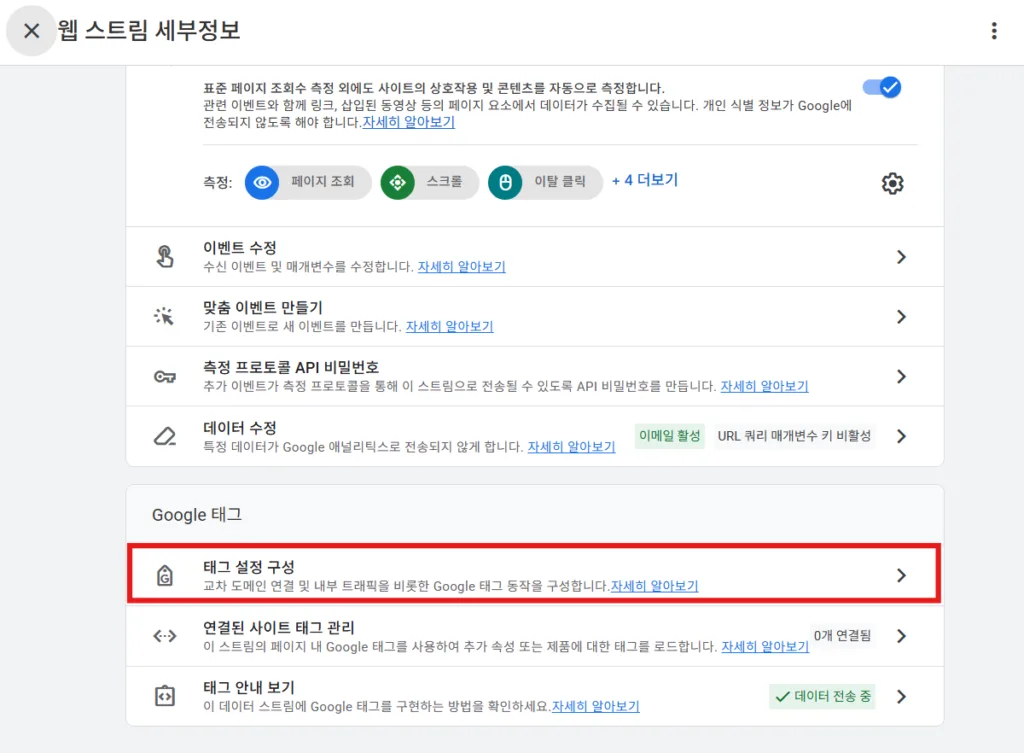The height and width of the screenshot is (753, 1024).
Task: Open the 맞춤 이벤트 만들기 row title
Action: [x=263, y=308]
